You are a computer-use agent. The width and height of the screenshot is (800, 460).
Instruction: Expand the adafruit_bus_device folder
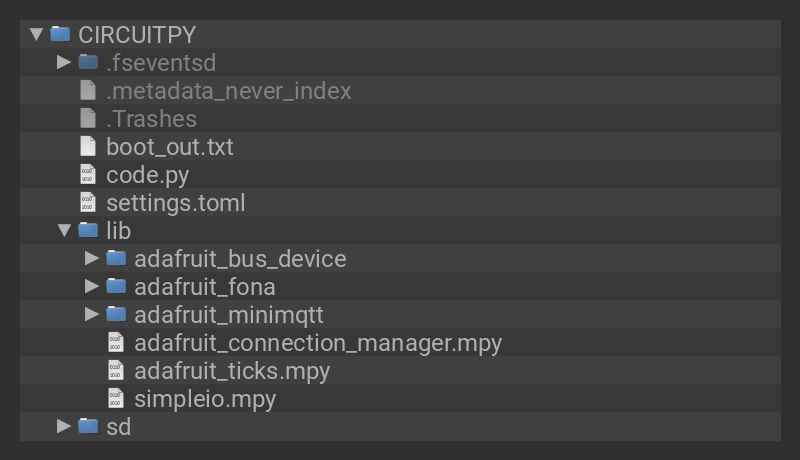(x=93, y=259)
